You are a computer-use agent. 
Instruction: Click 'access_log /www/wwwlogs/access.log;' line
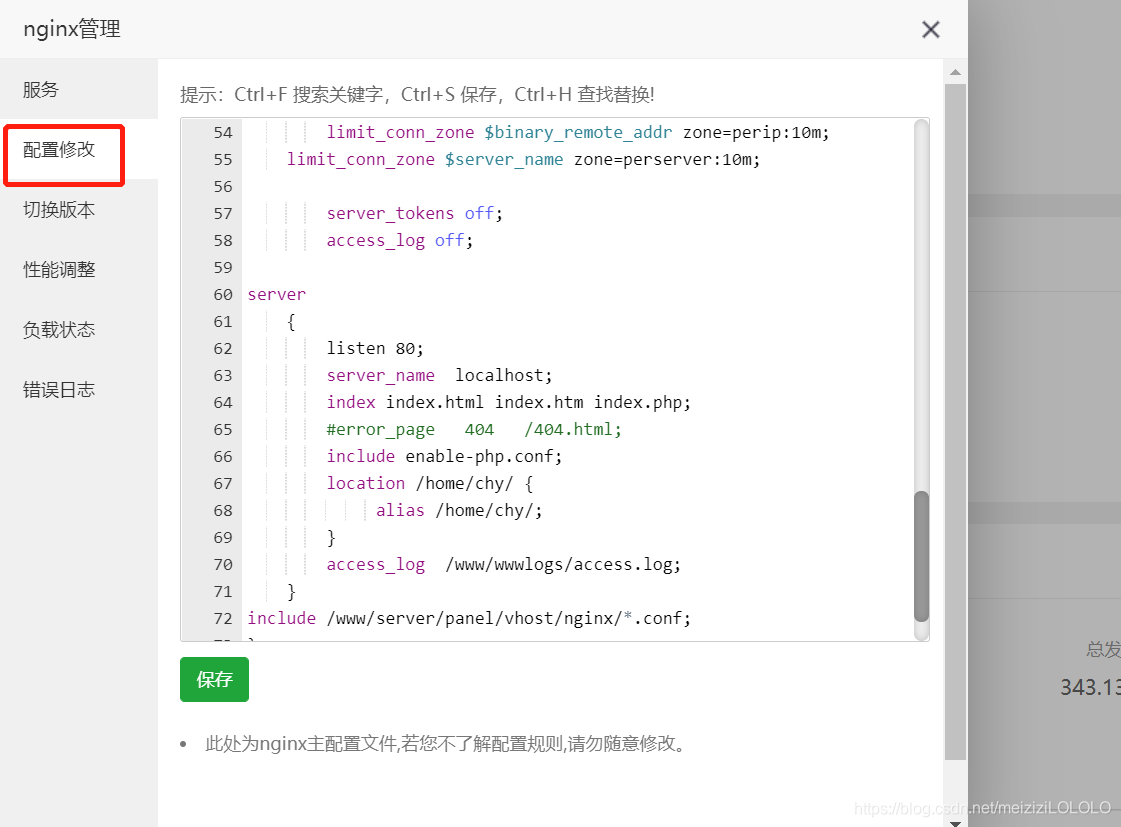click(503, 565)
